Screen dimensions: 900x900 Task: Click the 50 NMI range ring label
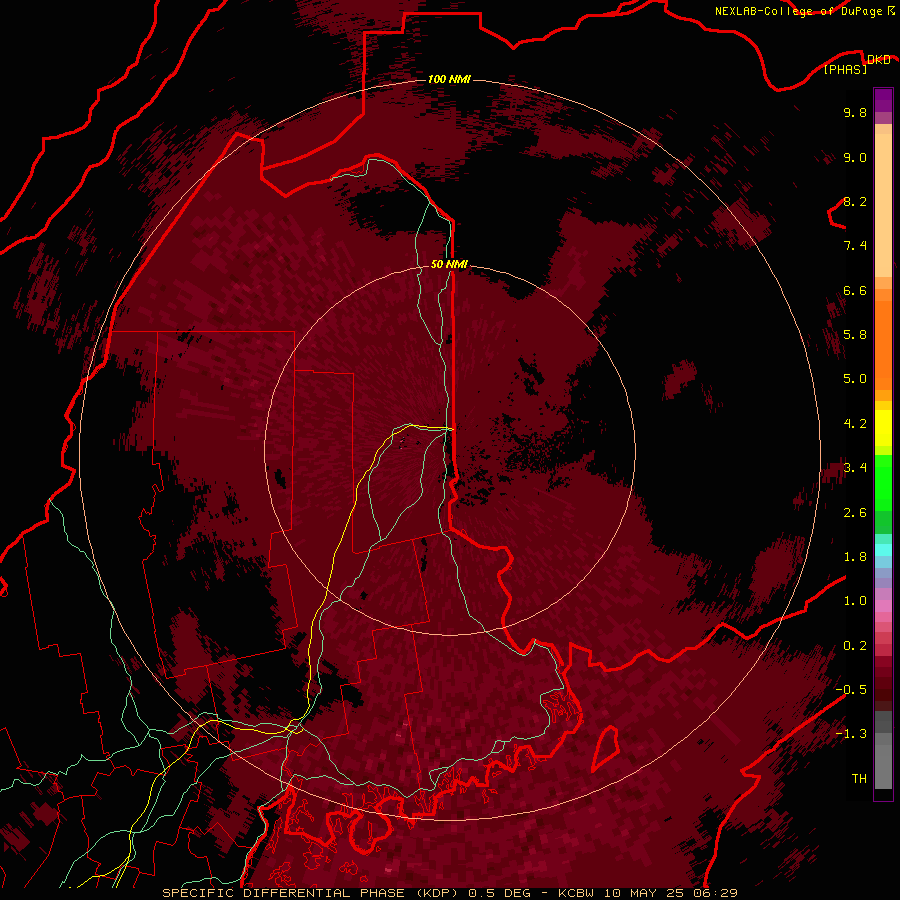[449, 264]
